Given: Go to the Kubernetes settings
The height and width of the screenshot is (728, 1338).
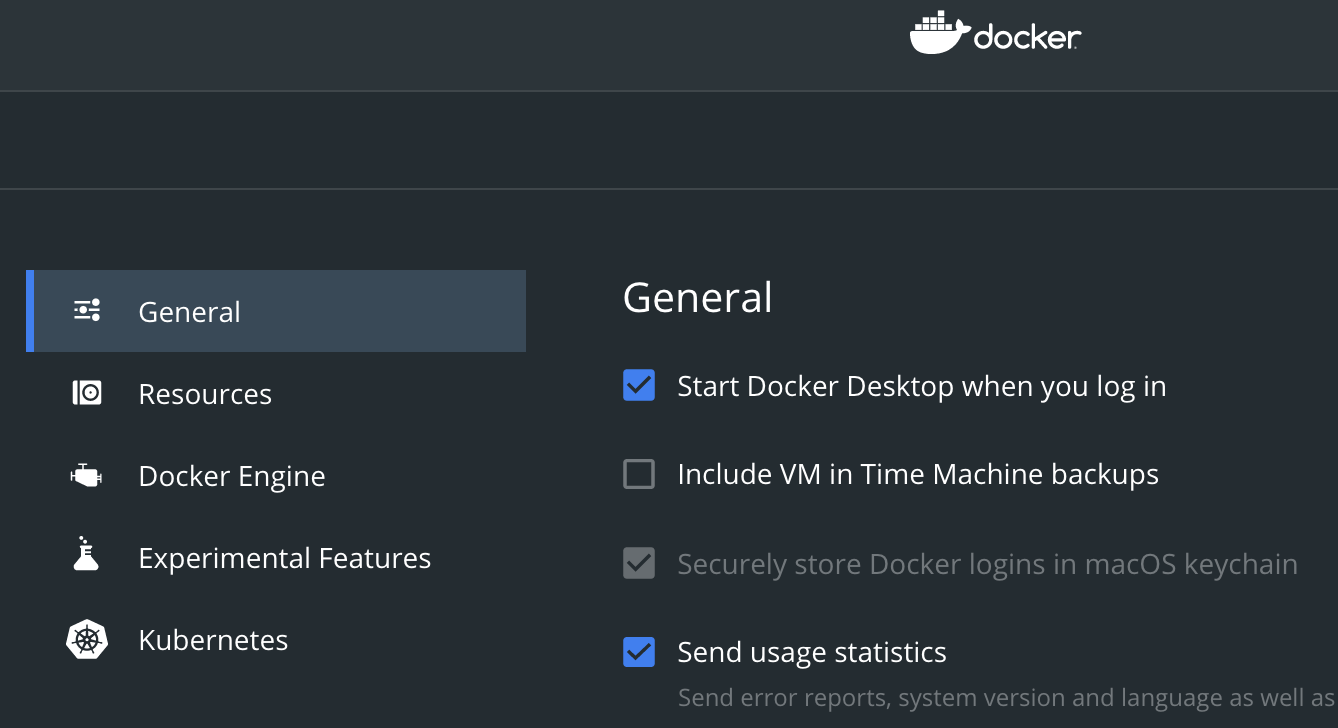Looking at the screenshot, I should pos(276,640).
